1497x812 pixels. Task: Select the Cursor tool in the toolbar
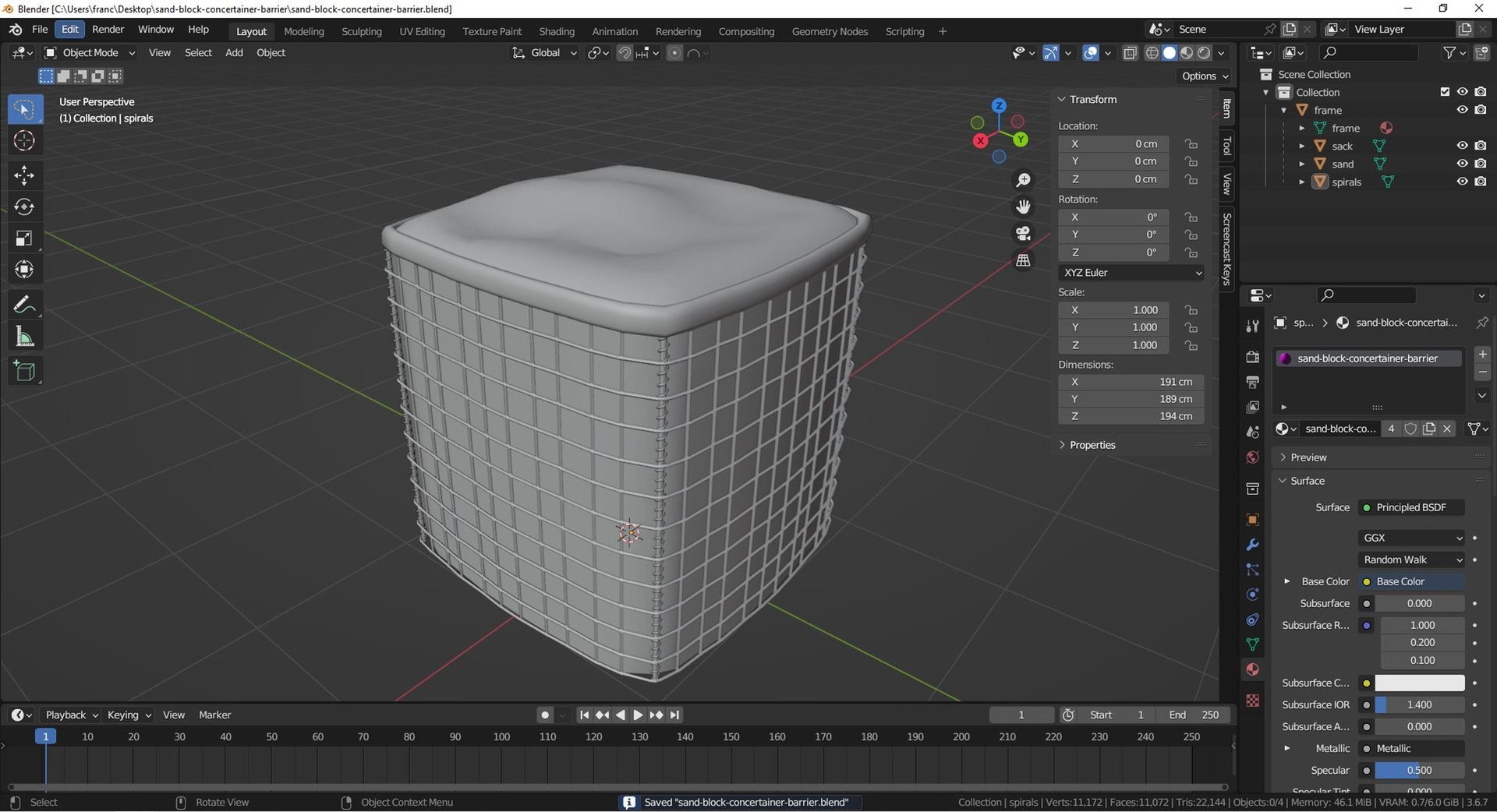point(24,141)
